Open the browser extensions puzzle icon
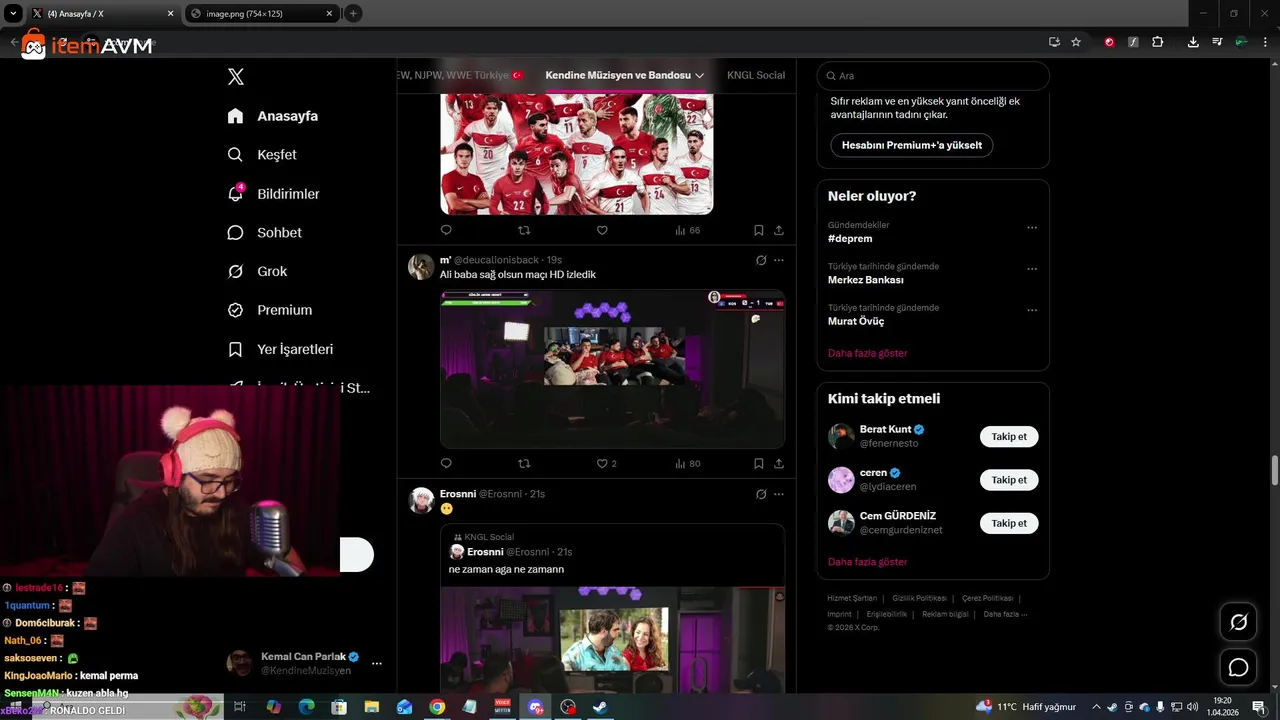This screenshot has height=720, width=1280. coord(1158,42)
